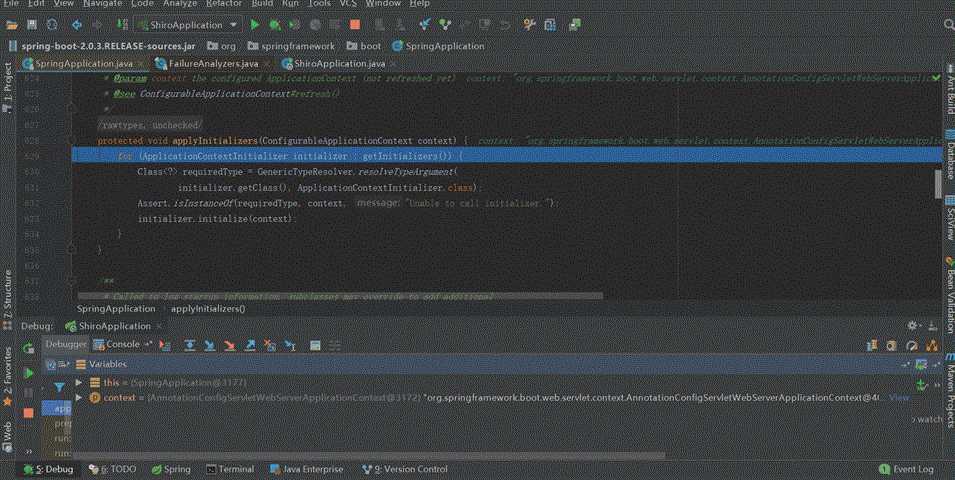This screenshot has height=480, width=955.
Task: Open the VCS menu
Action: (x=348, y=3)
